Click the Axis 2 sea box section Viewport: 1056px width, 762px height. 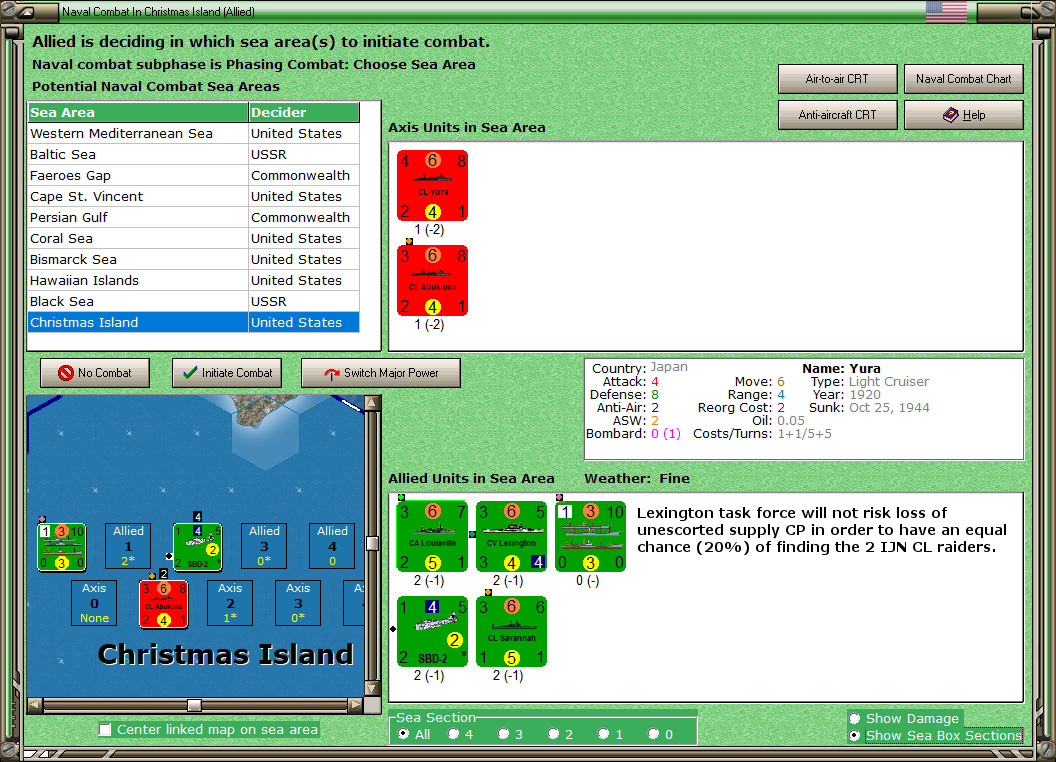pos(230,603)
